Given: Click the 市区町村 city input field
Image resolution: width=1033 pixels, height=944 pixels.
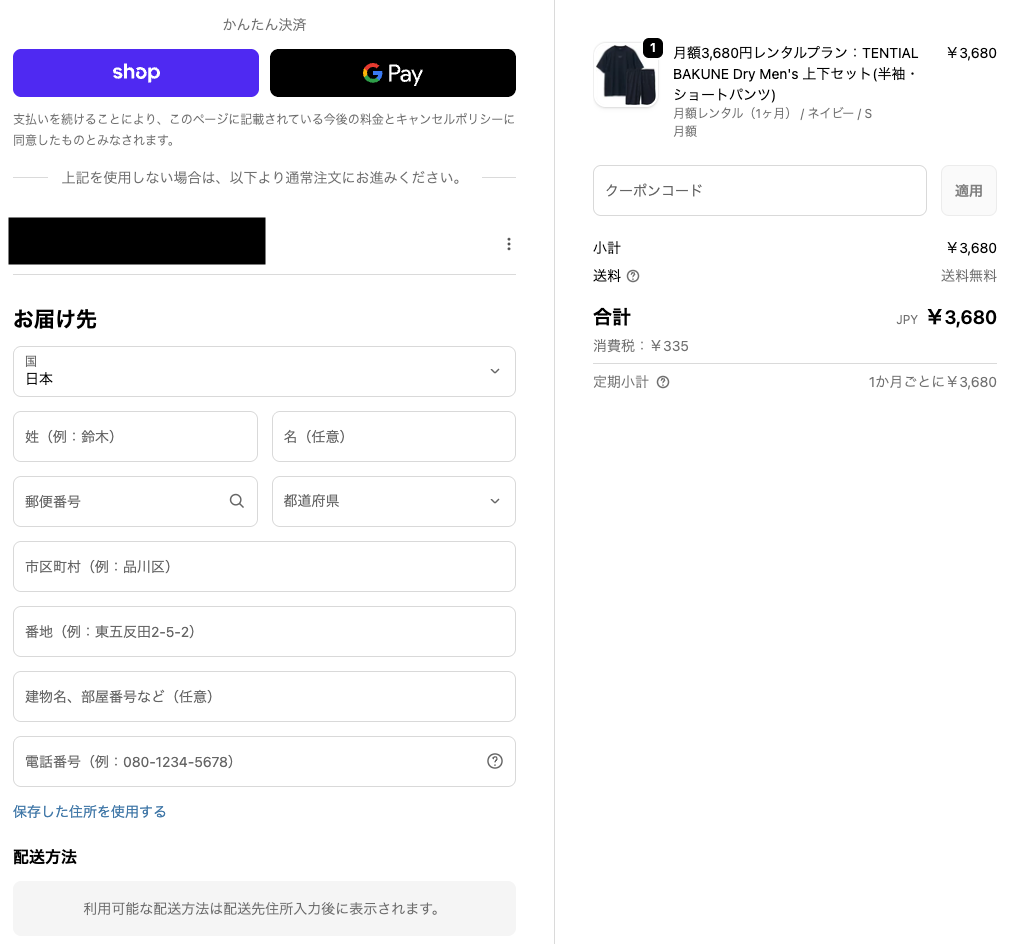Looking at the screenshot, I should tap(264, 566).
